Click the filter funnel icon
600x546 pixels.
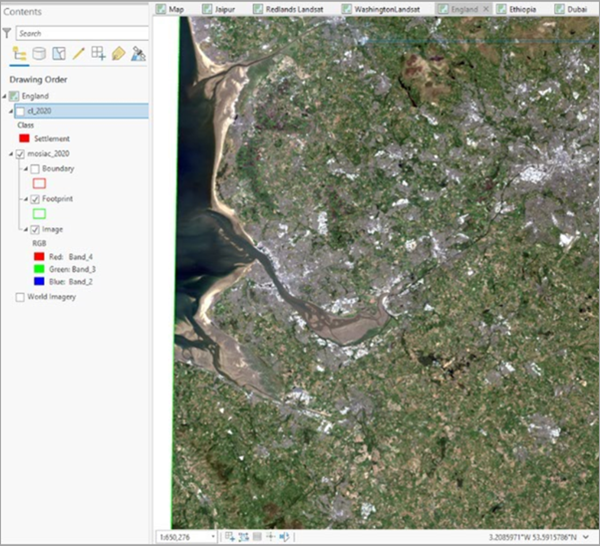[x=6, y=33]
